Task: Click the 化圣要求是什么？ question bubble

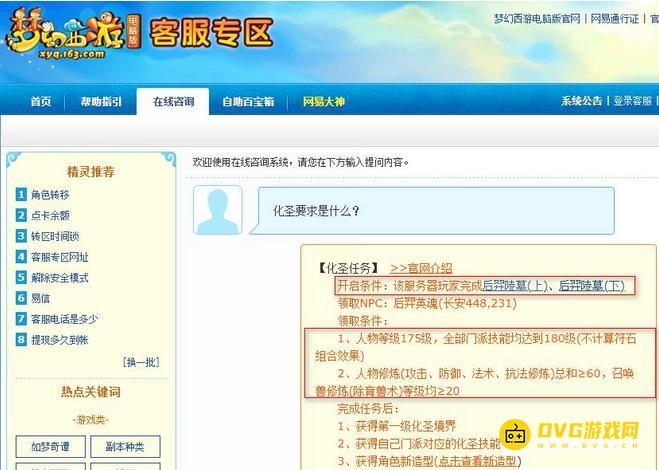Action: [433, 211]
